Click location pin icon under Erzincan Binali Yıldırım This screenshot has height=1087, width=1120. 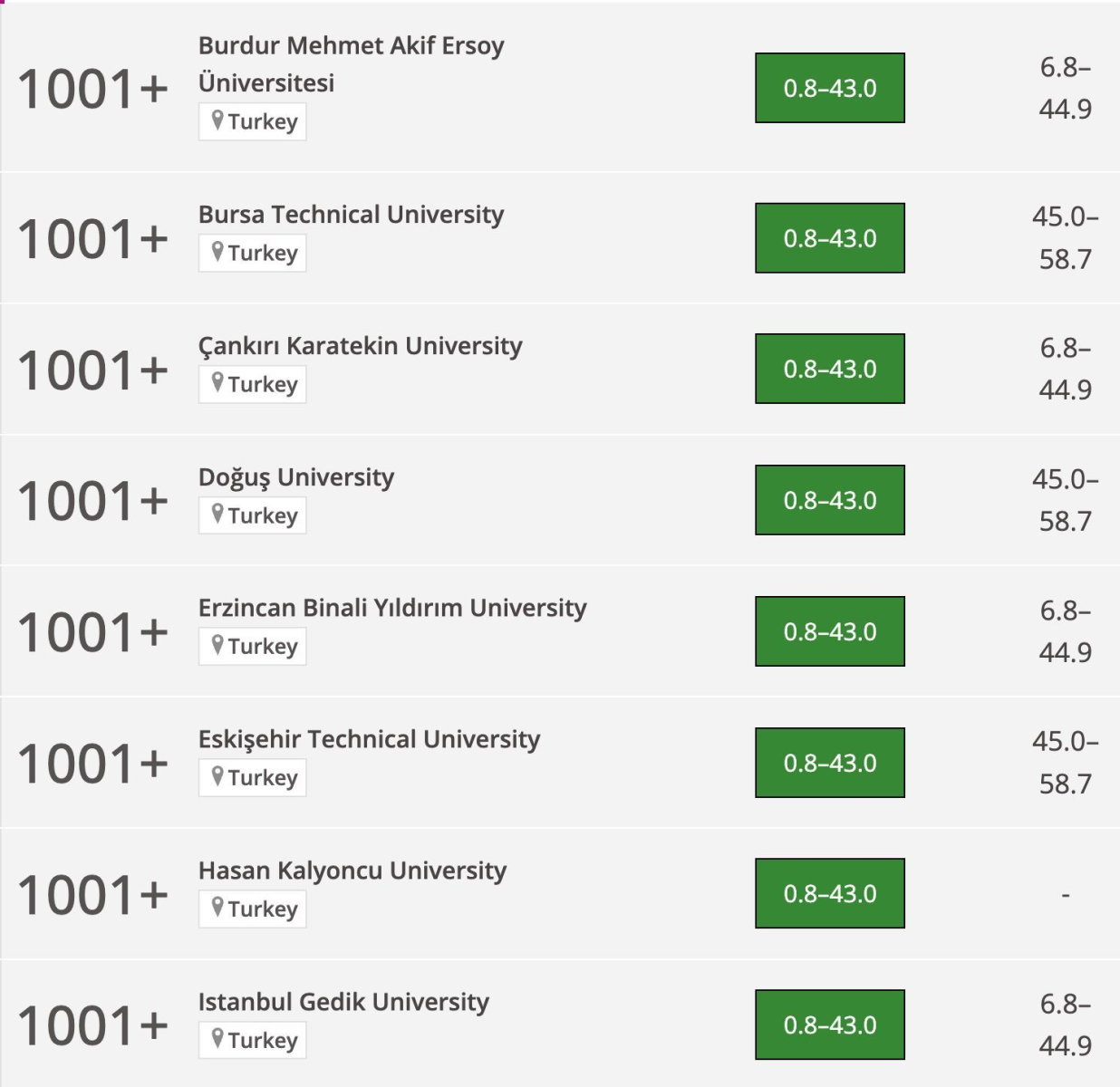coord(217,645)
